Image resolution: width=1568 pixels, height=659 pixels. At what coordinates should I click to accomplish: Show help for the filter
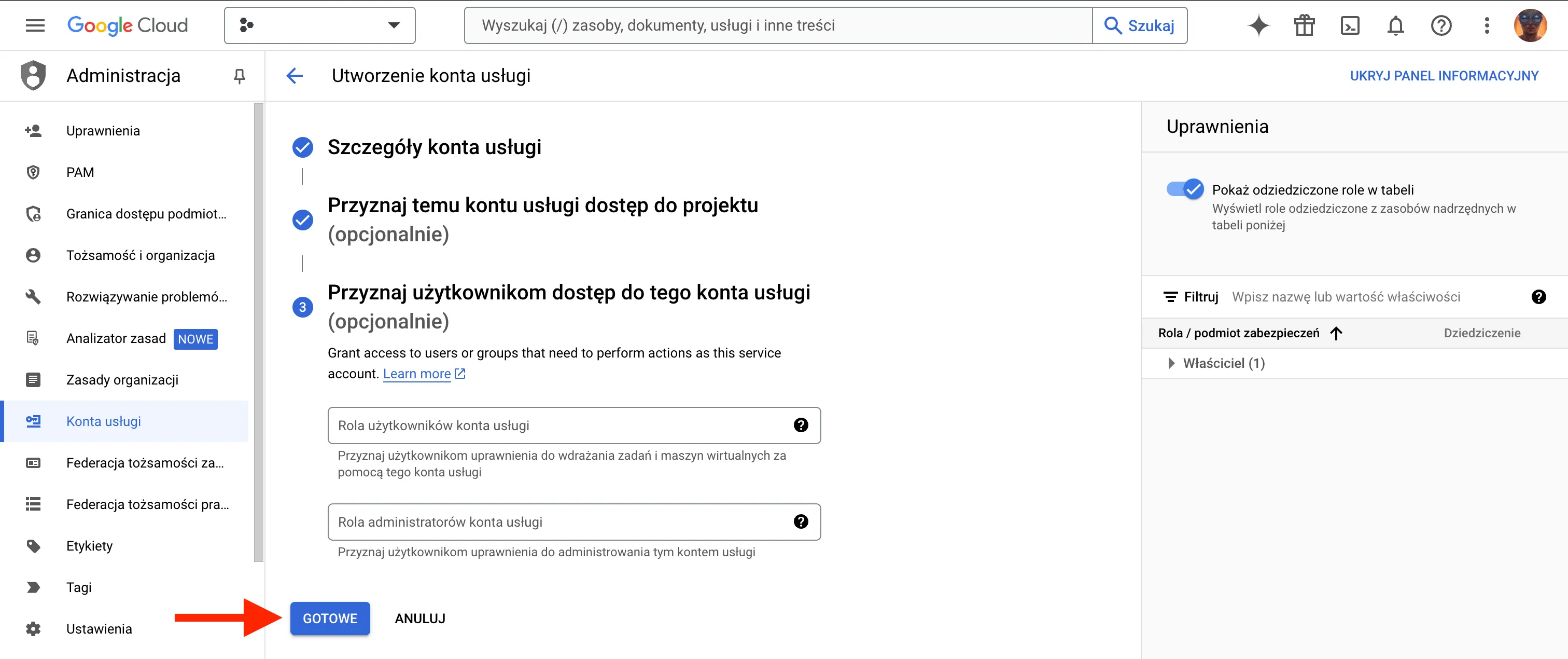[1538, 297]
